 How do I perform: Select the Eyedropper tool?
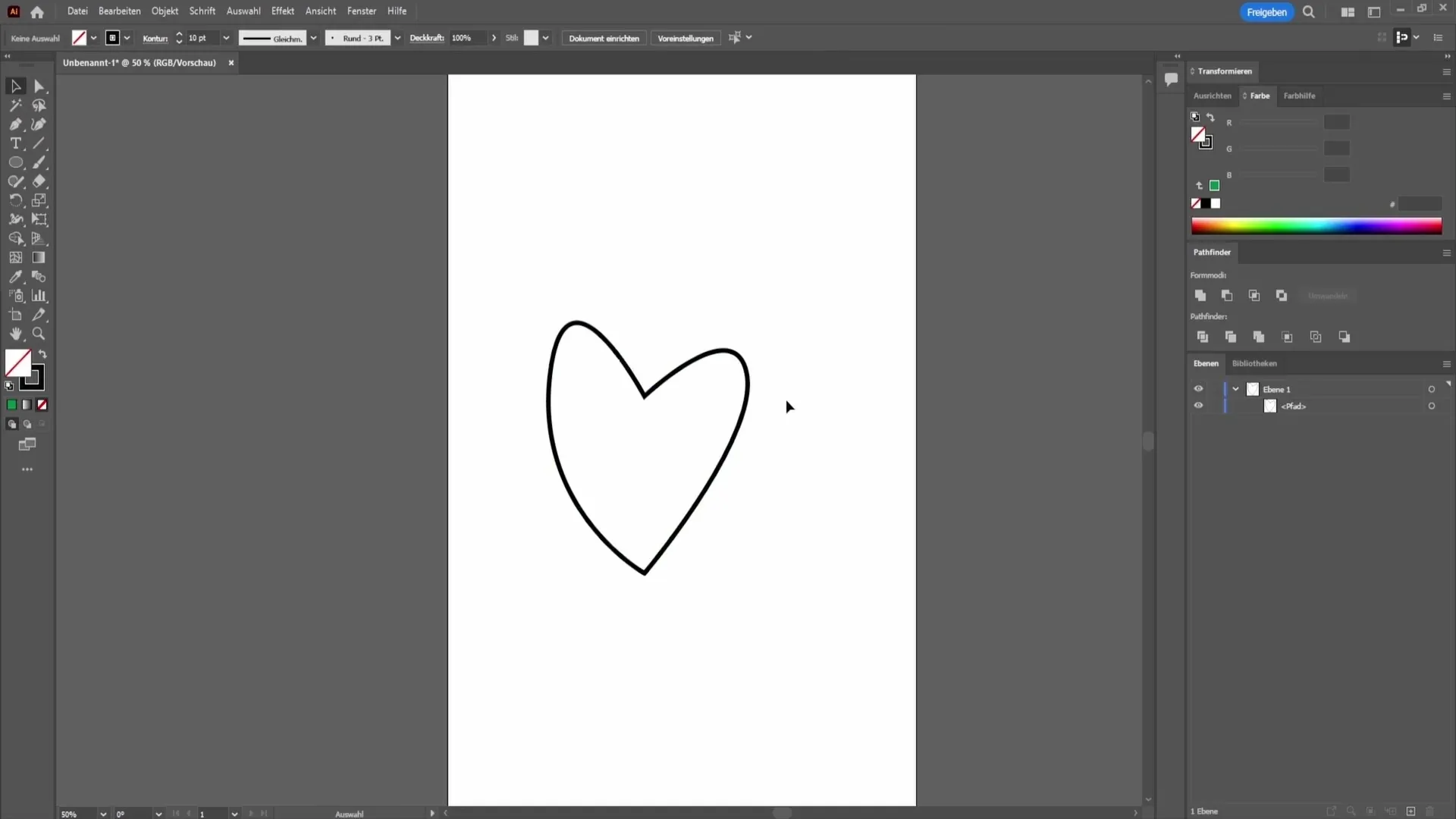click(15, 277)
